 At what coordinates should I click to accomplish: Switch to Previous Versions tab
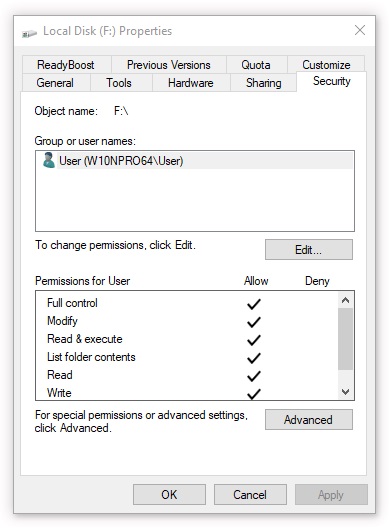[x=169, y=64]
